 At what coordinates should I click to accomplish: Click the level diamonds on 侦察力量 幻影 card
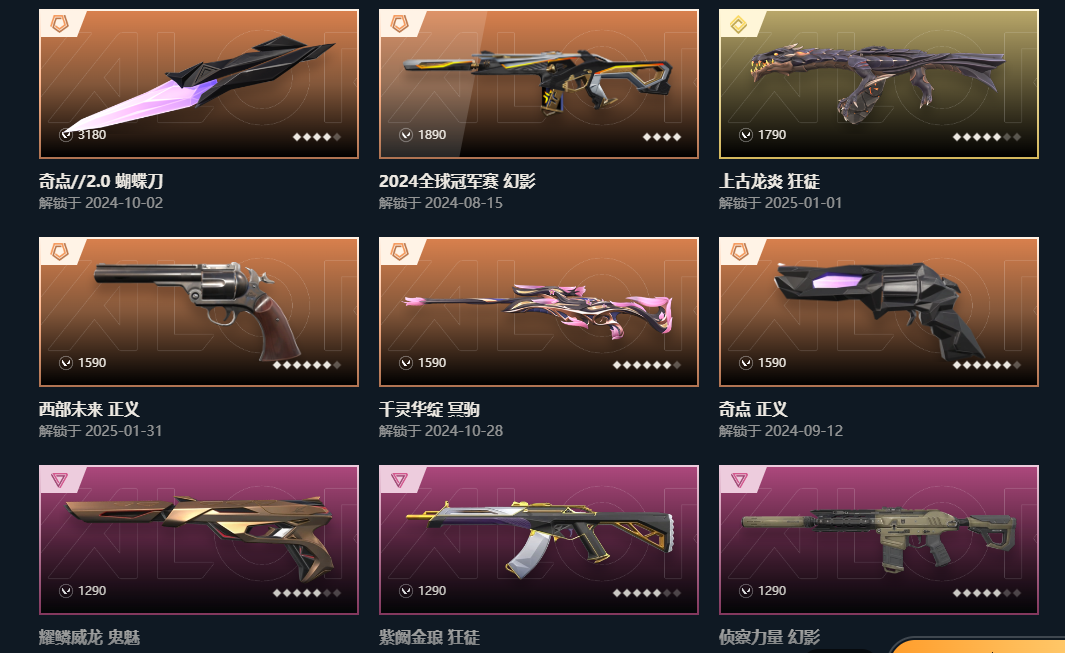pos(986,593)
